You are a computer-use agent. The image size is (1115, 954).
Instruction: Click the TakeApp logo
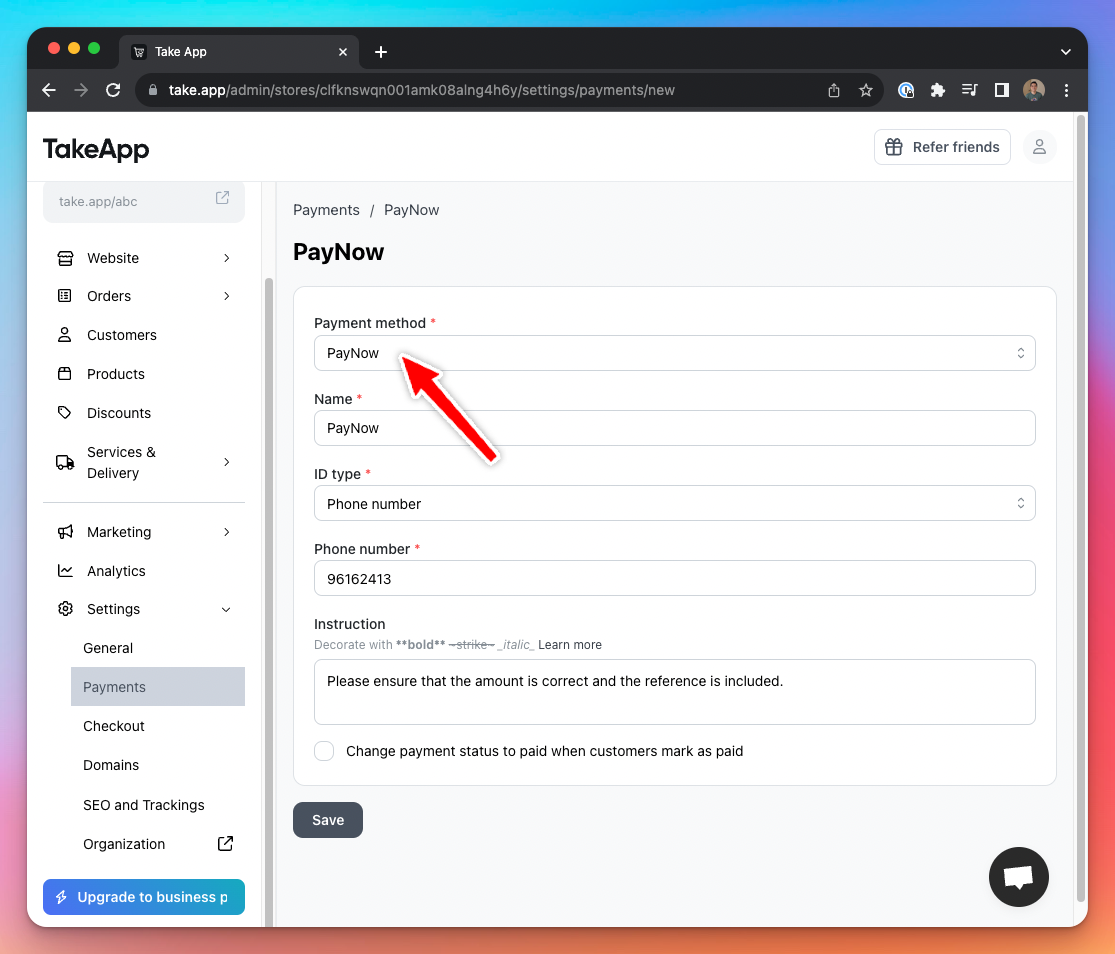click(x=96, y=149)
